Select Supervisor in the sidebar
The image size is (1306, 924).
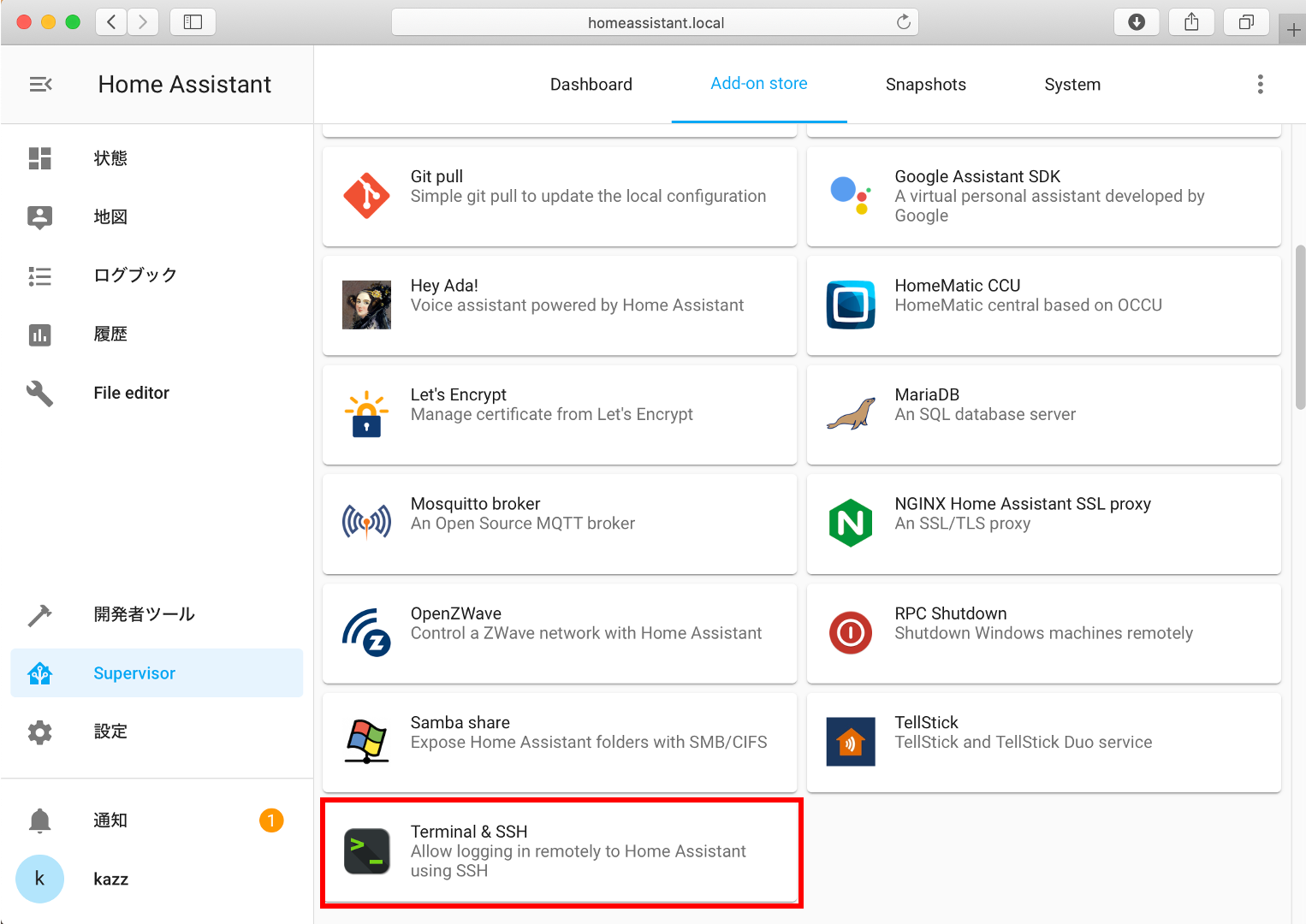tap(157, 673)
